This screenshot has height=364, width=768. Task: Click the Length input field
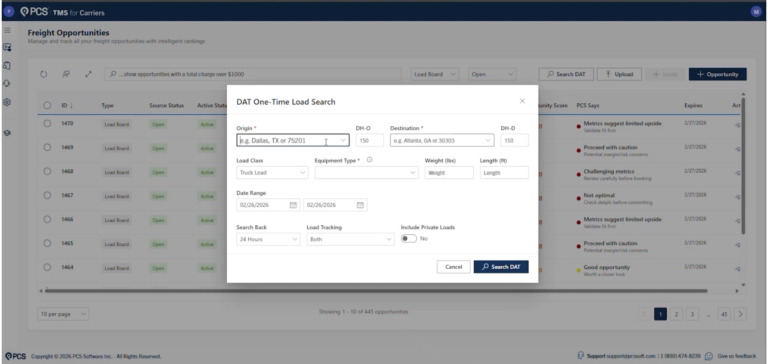(x=504, y=173)
